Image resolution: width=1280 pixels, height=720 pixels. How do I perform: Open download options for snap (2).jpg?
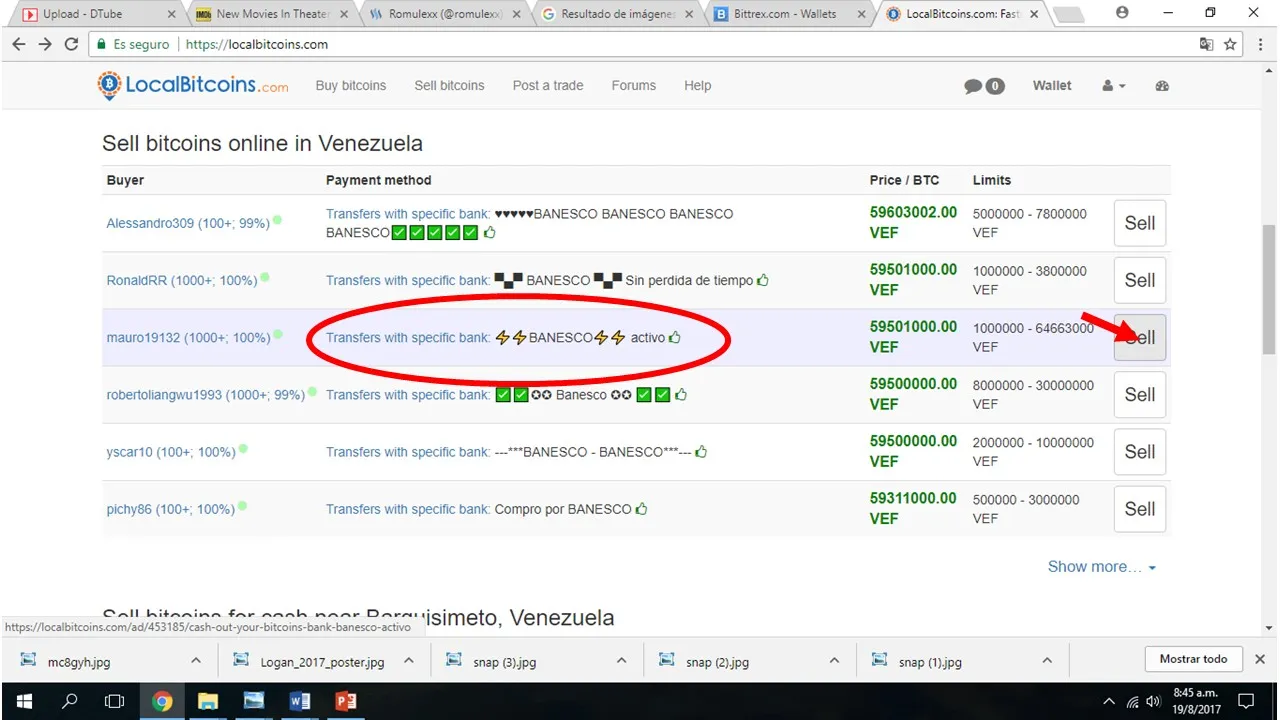[834, 661]
